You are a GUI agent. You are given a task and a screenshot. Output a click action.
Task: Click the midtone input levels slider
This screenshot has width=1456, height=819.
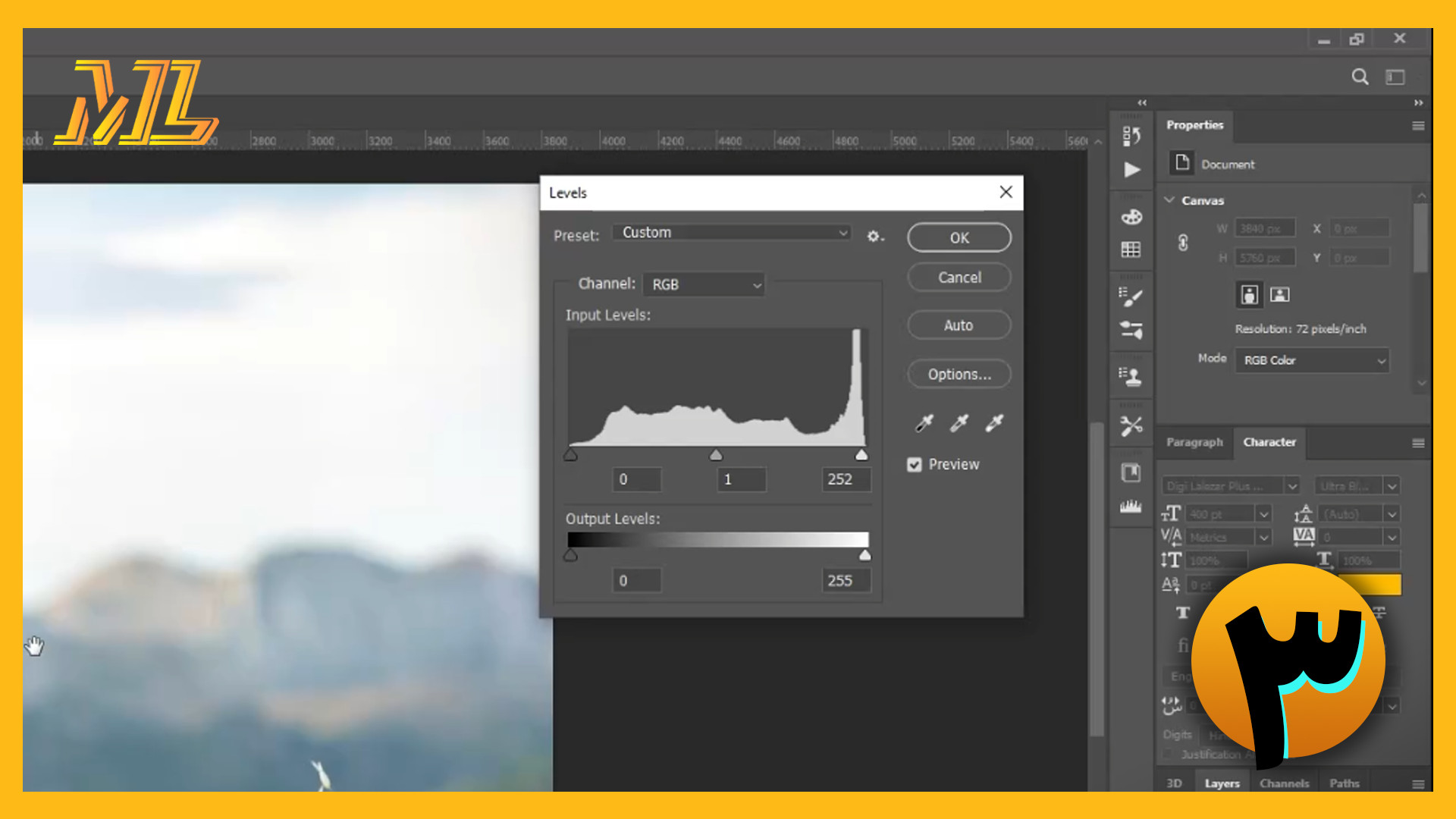(x=716, y=456)
